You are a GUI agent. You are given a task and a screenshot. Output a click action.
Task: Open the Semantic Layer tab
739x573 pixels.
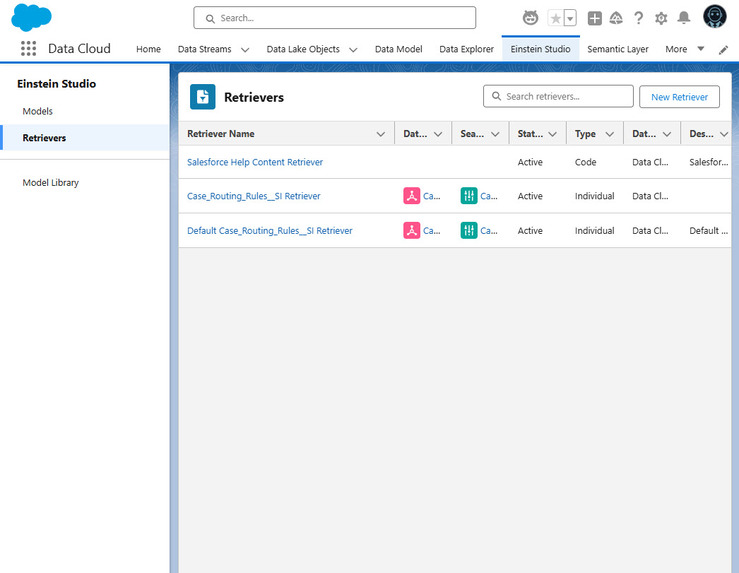pyautogui.click(x=618, y=49)
